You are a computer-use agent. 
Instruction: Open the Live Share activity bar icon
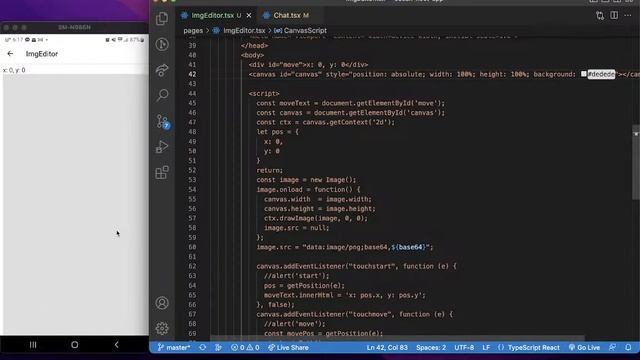(x=162, y=70)
